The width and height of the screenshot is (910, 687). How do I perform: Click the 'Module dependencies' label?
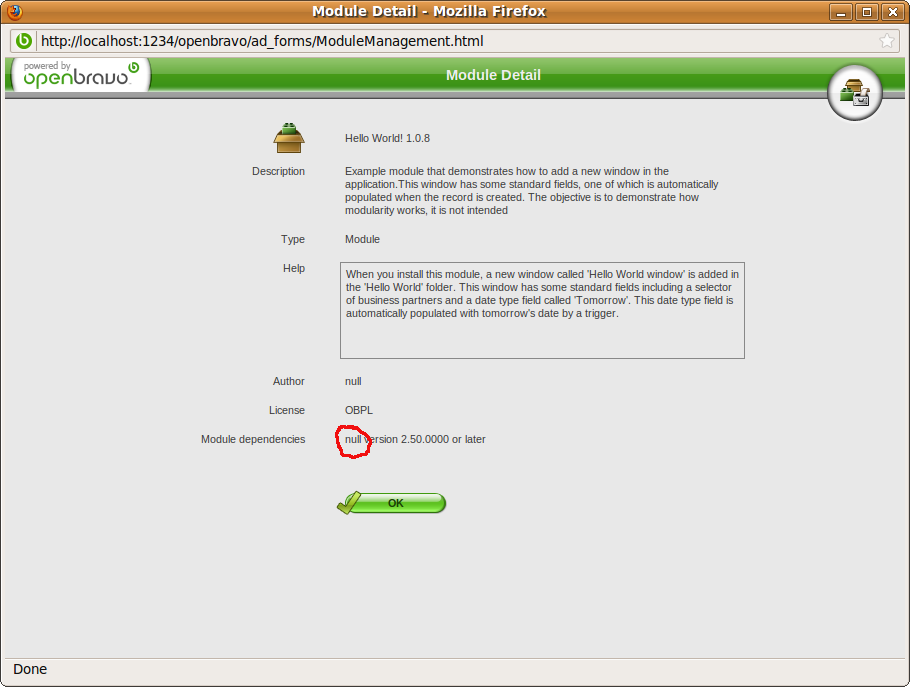coord(252,439)
